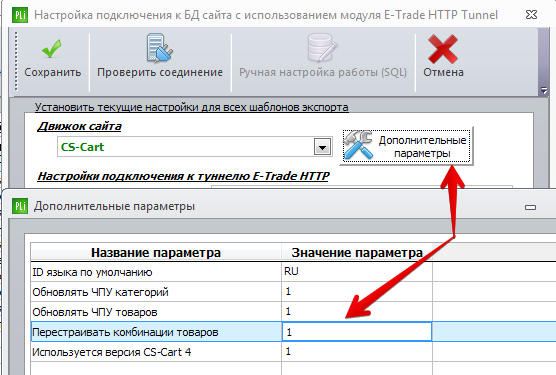Select row Обновлять ЧПУ категорий
This screenshot has height=375, width=556.
point(156,292)
